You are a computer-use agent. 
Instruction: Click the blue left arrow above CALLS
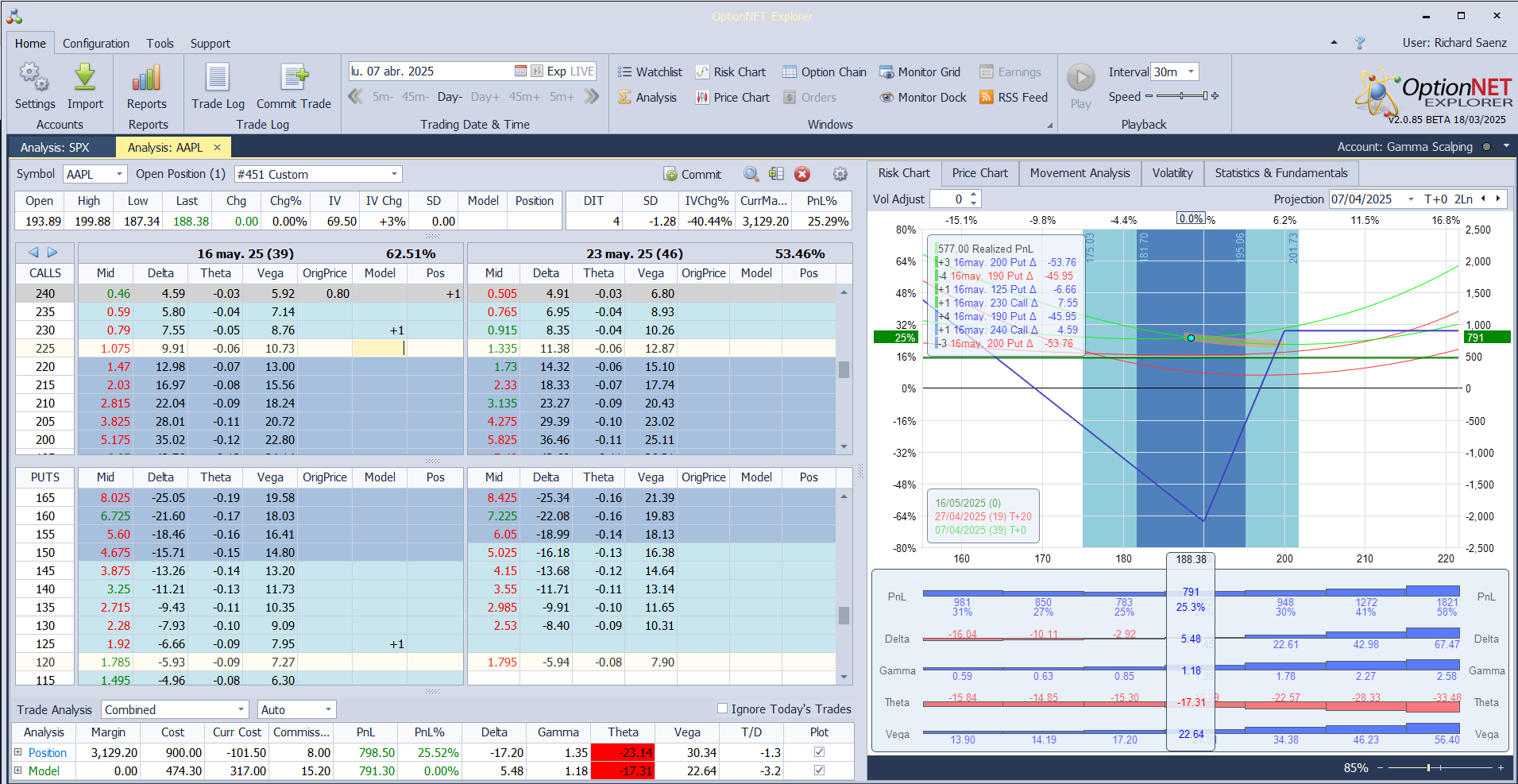(x=33, y=252)
